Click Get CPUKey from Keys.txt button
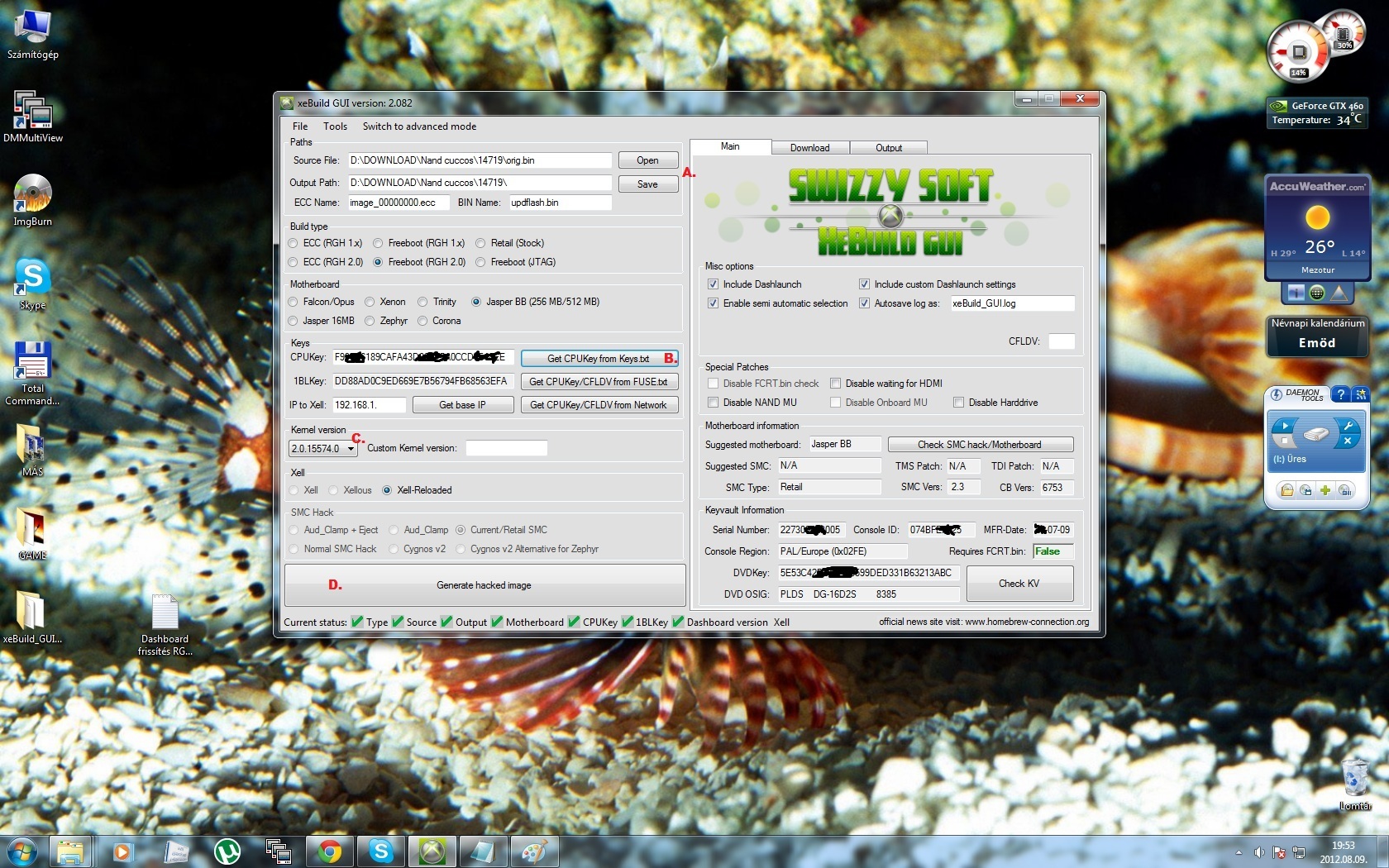This screenshot has height=868, width=1389. pos(599,359)
